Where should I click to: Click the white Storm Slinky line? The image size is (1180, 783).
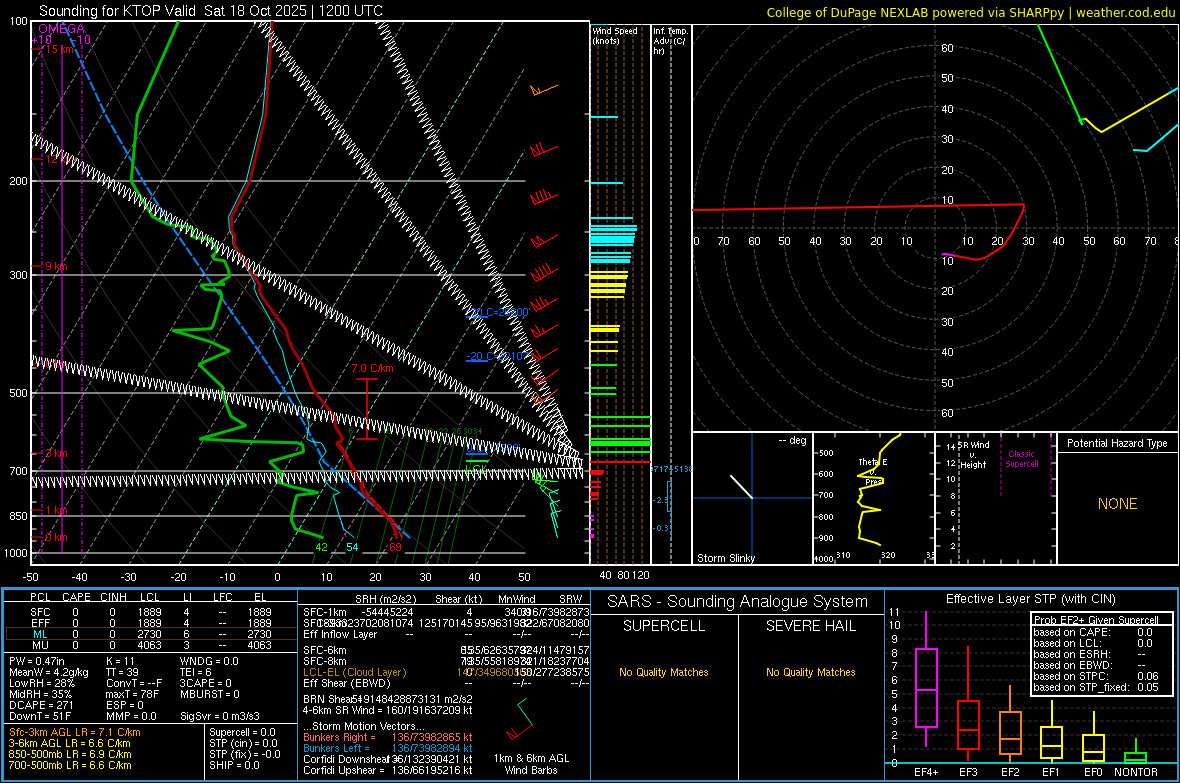click(x=741, y=486)
